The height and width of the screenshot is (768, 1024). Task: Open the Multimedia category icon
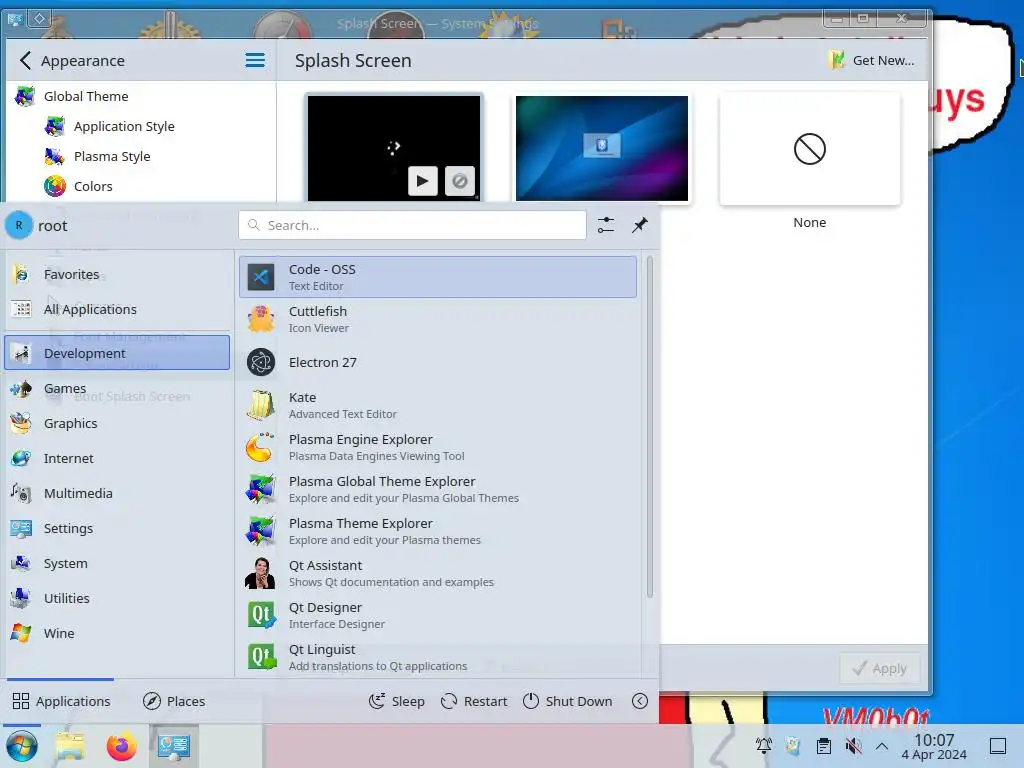point(21,493)
